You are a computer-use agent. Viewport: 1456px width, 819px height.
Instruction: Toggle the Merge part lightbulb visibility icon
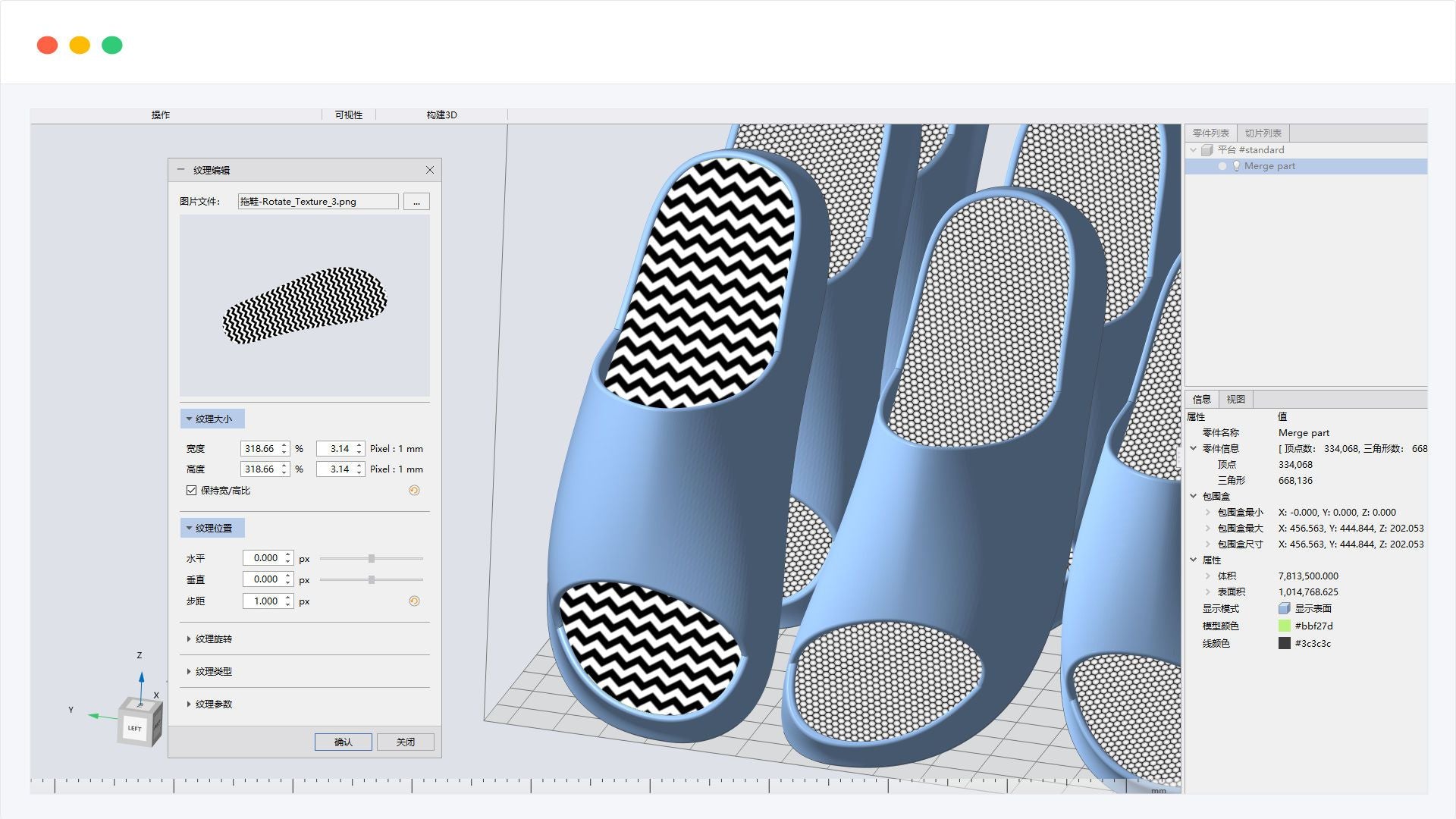pyautogui.click(x=1236, y=166)
